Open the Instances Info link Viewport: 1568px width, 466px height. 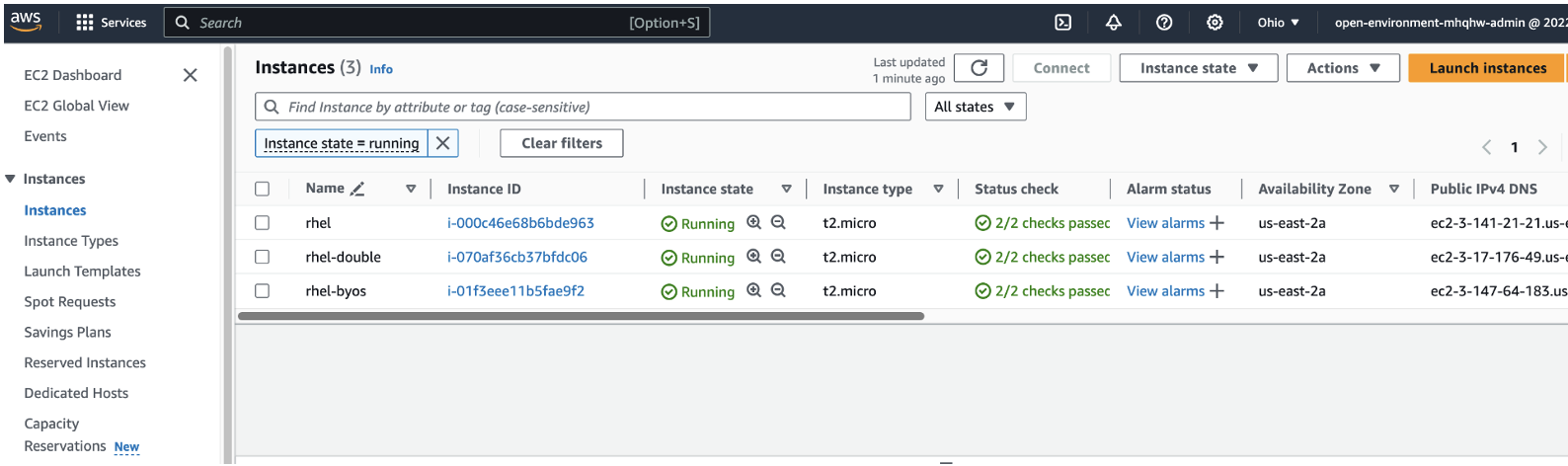pos(381,69)
